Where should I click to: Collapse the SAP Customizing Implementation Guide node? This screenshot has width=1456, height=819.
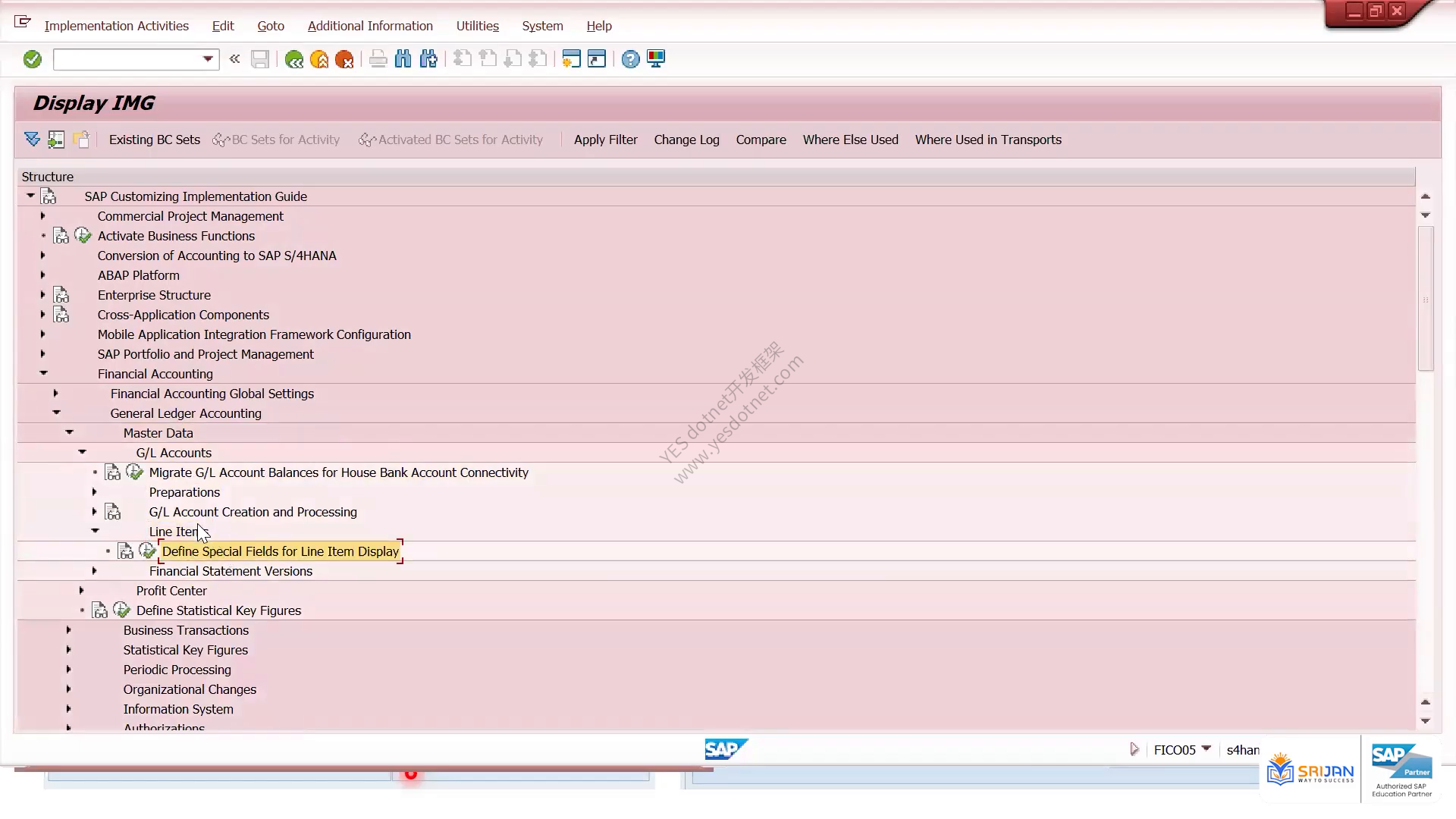[x=30, y=196]
